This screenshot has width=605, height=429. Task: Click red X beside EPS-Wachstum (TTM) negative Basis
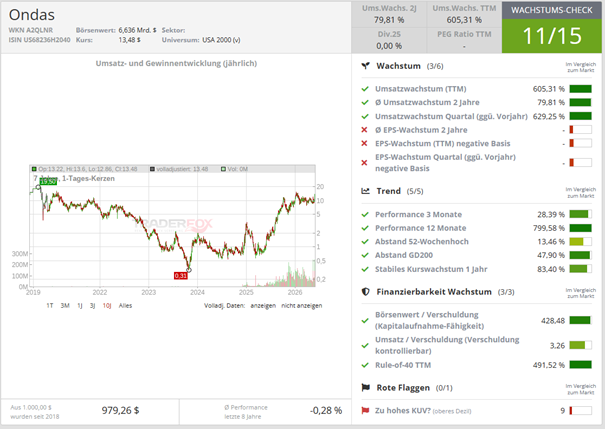click(364, 144)
